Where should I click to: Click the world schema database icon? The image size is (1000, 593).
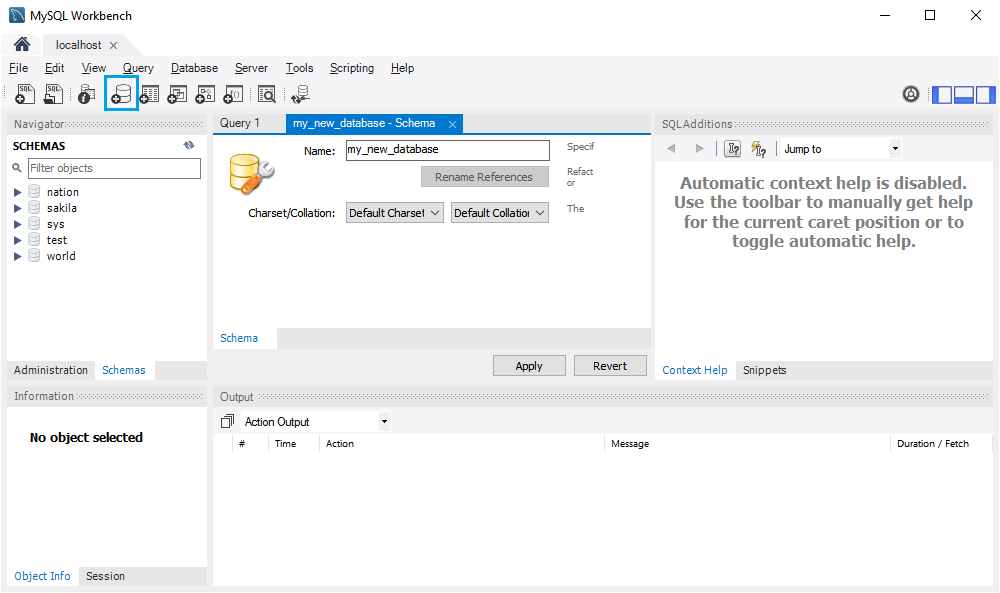tap(34, 255)
